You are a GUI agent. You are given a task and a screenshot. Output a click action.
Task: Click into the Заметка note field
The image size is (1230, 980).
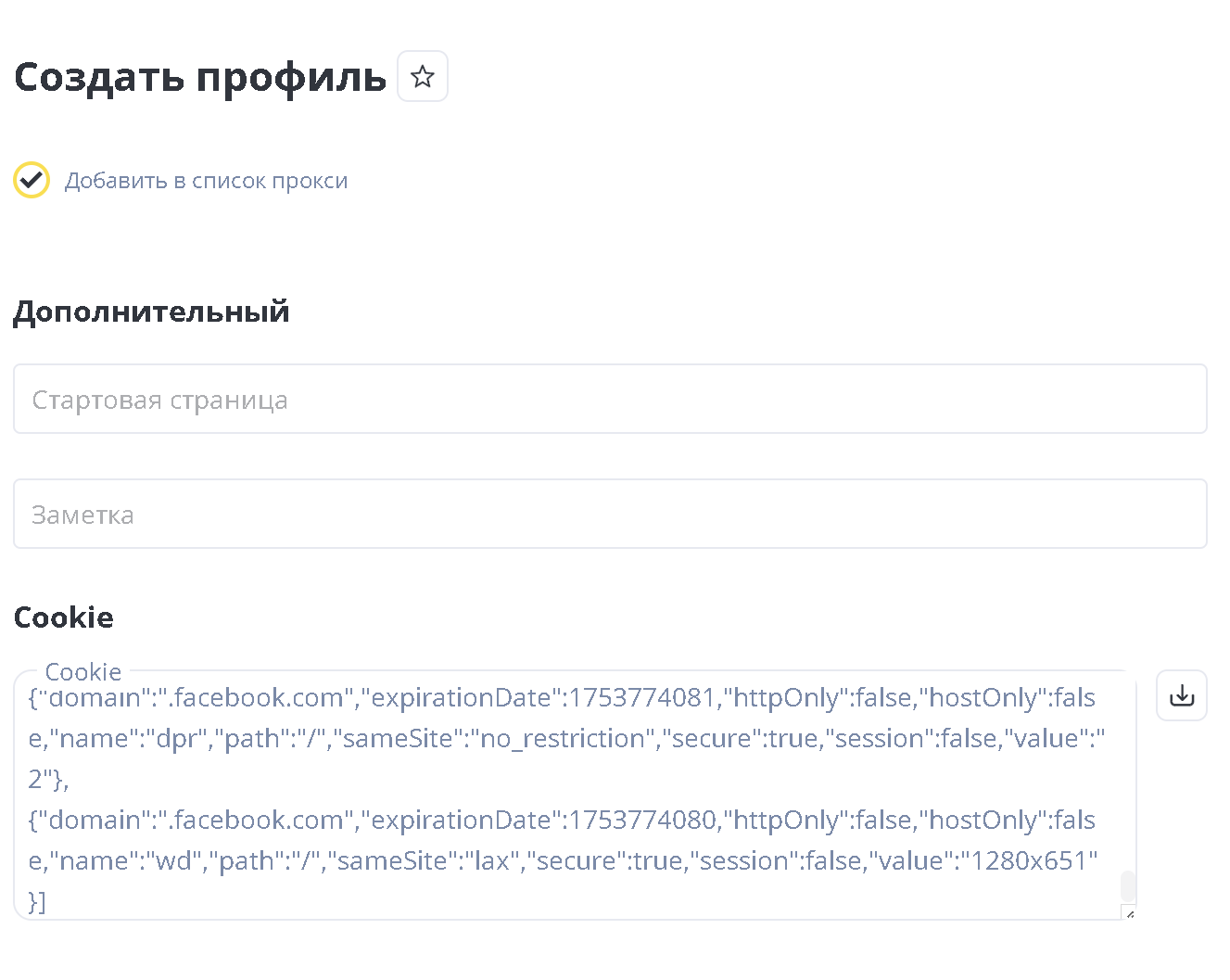point(610,514)
